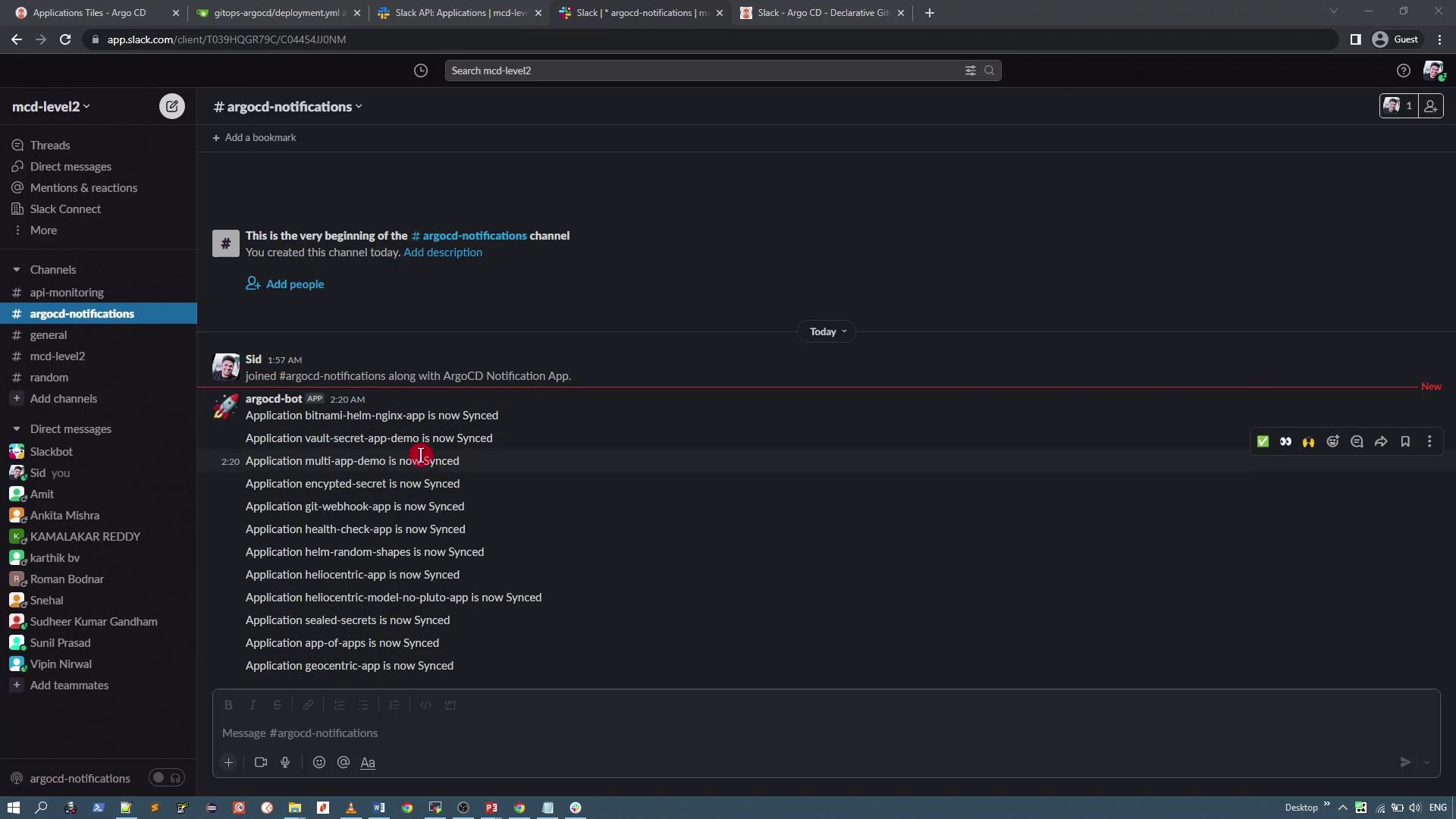Viewport: 1456px width, 819px height.
Task: Bookmark message with save icon
Action: tap(1405, 441)
